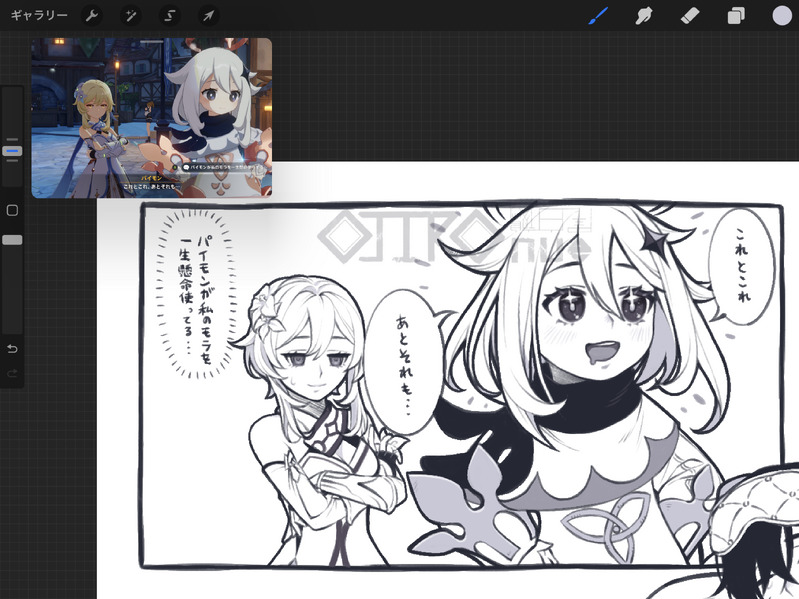The height and width of the screenshot is (599, 799).
Task: Tap the あとそれも speech bubble on canvas
Action: pyautogui.click(x=404, y=363)
